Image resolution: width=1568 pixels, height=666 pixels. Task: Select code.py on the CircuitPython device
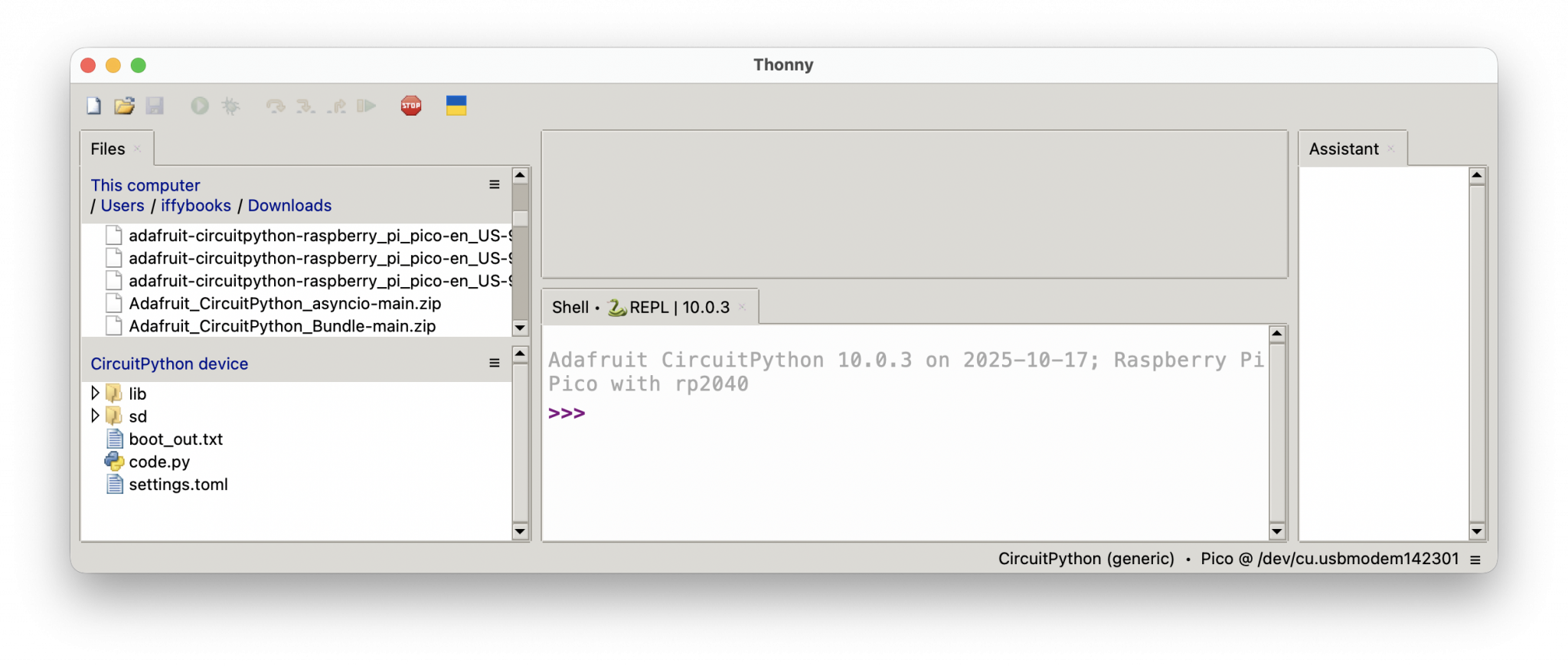[159, 462]
